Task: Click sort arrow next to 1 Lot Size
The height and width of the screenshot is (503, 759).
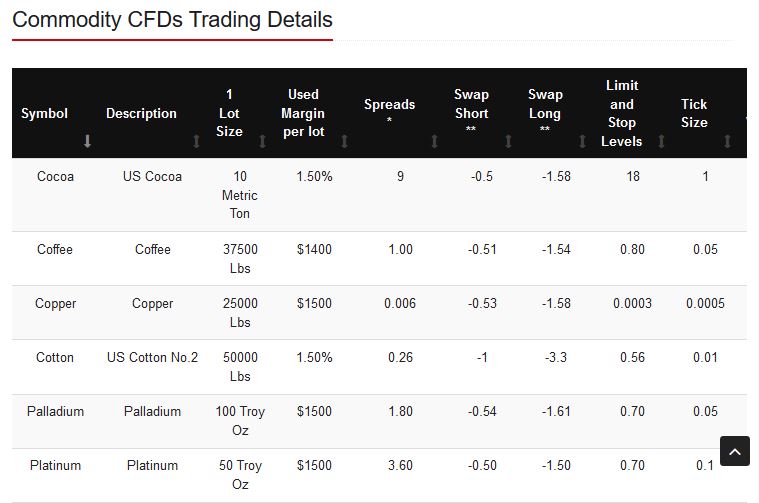Action: 262,142
